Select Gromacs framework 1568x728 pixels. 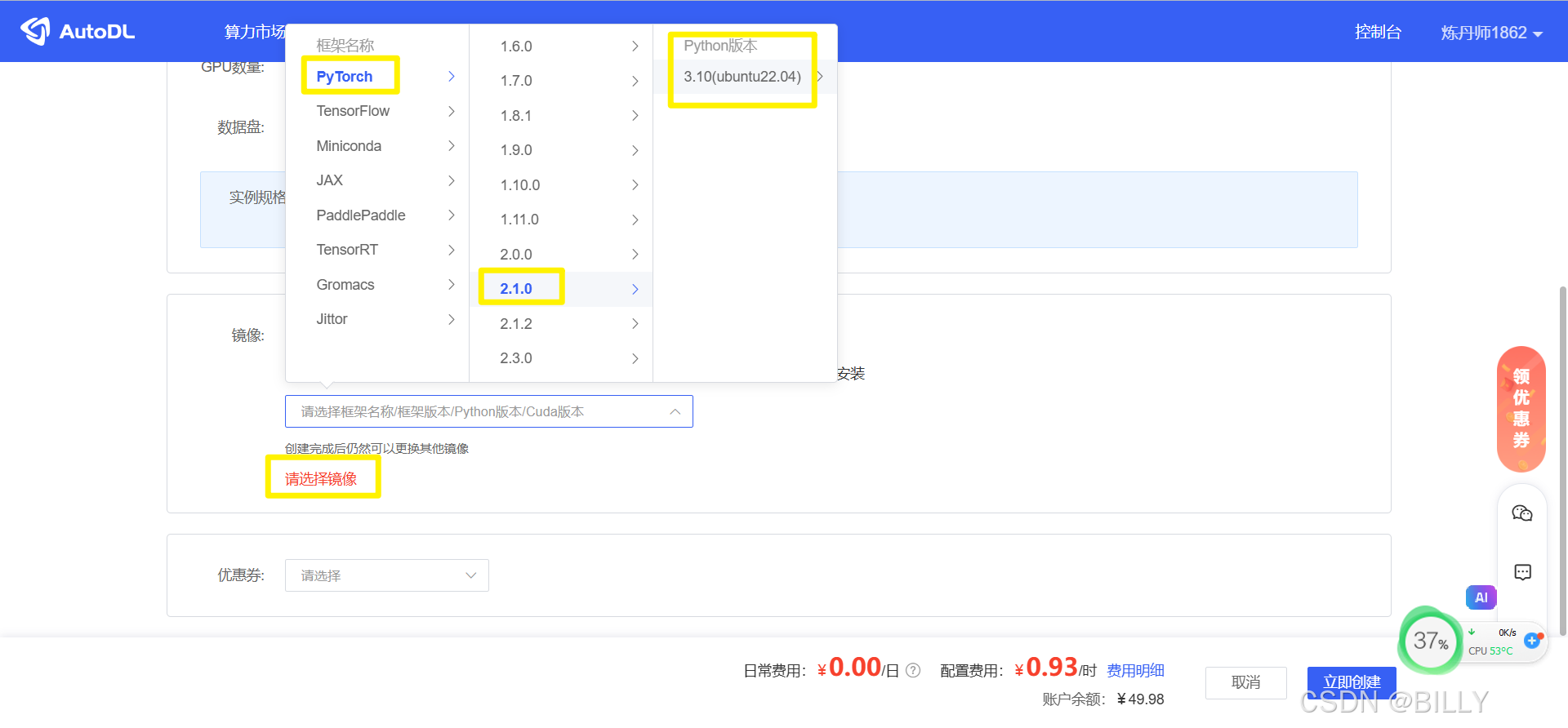[x=377, y=285]
